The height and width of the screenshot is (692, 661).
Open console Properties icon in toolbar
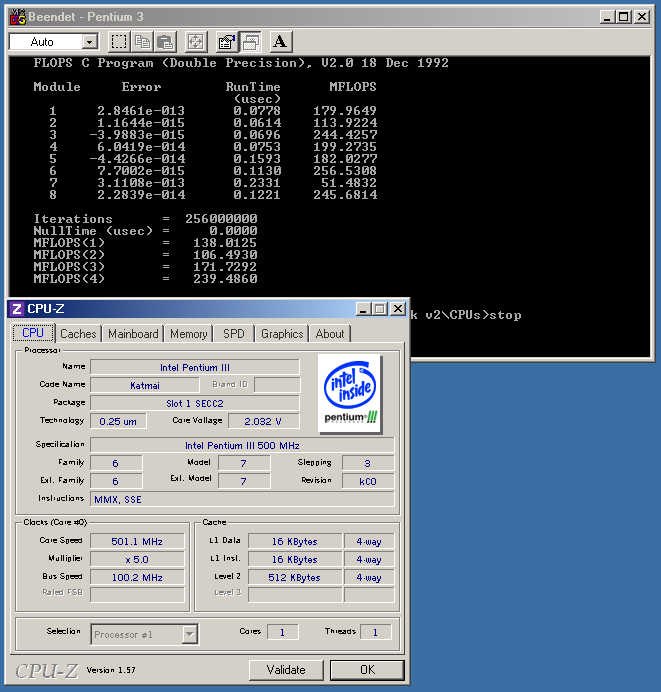[x=227, y=42]
